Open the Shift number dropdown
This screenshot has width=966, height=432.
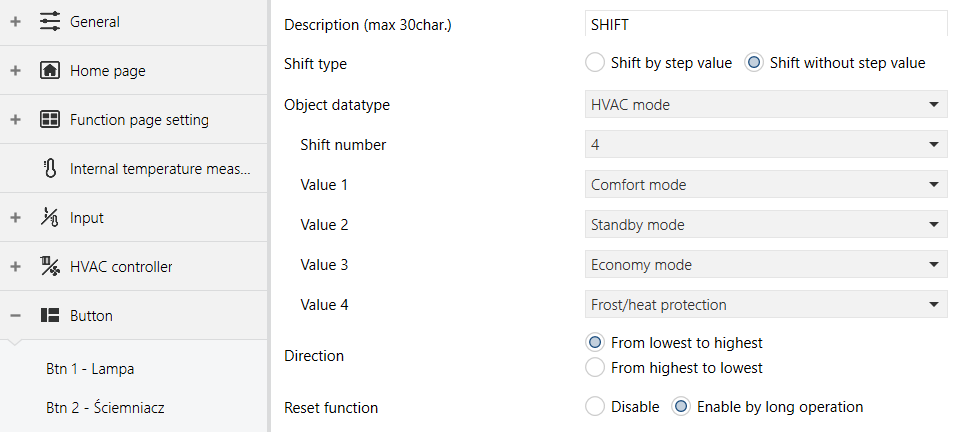766,145
